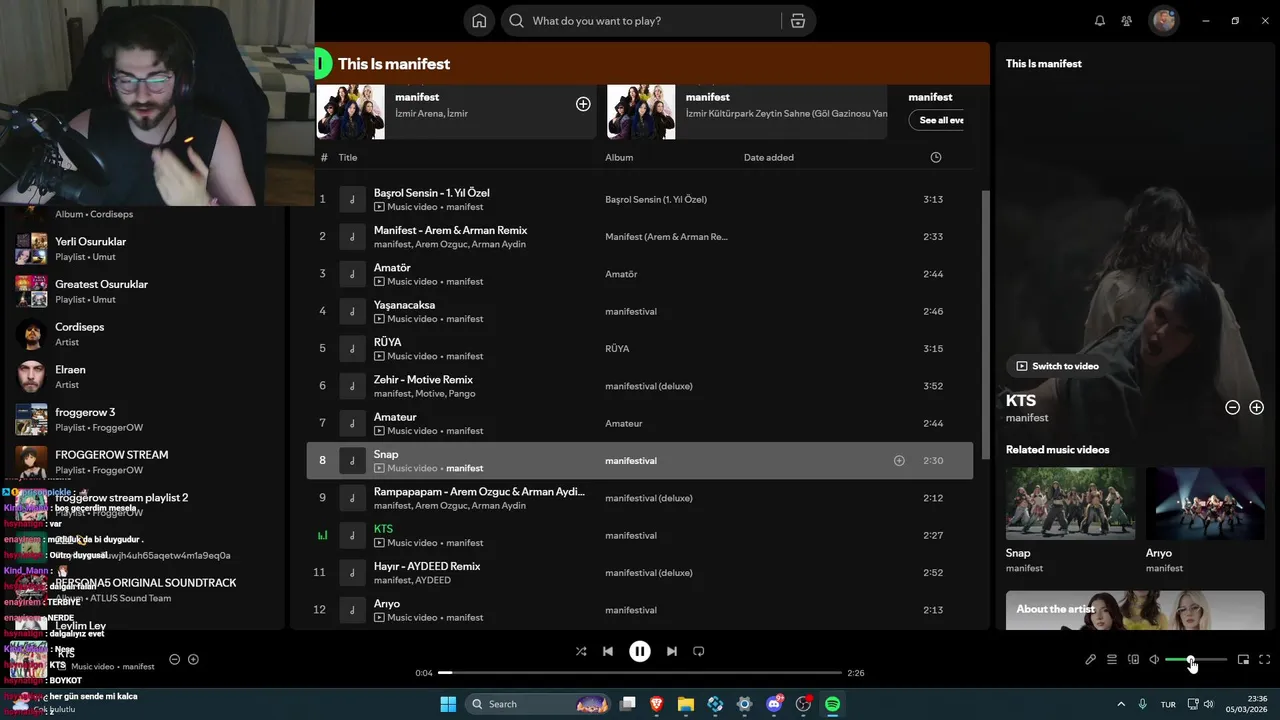Image resolution: width=1280 pixels, height=720 pixels.
Task: Click 'Switch to video' button
Action: point(1057,366)
